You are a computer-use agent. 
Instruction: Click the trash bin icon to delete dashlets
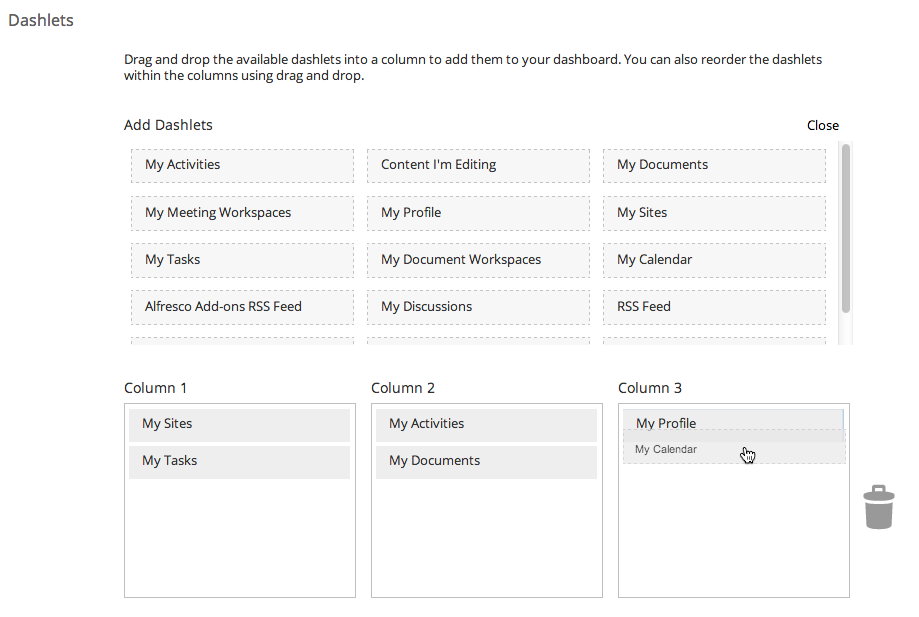[878, 506]
